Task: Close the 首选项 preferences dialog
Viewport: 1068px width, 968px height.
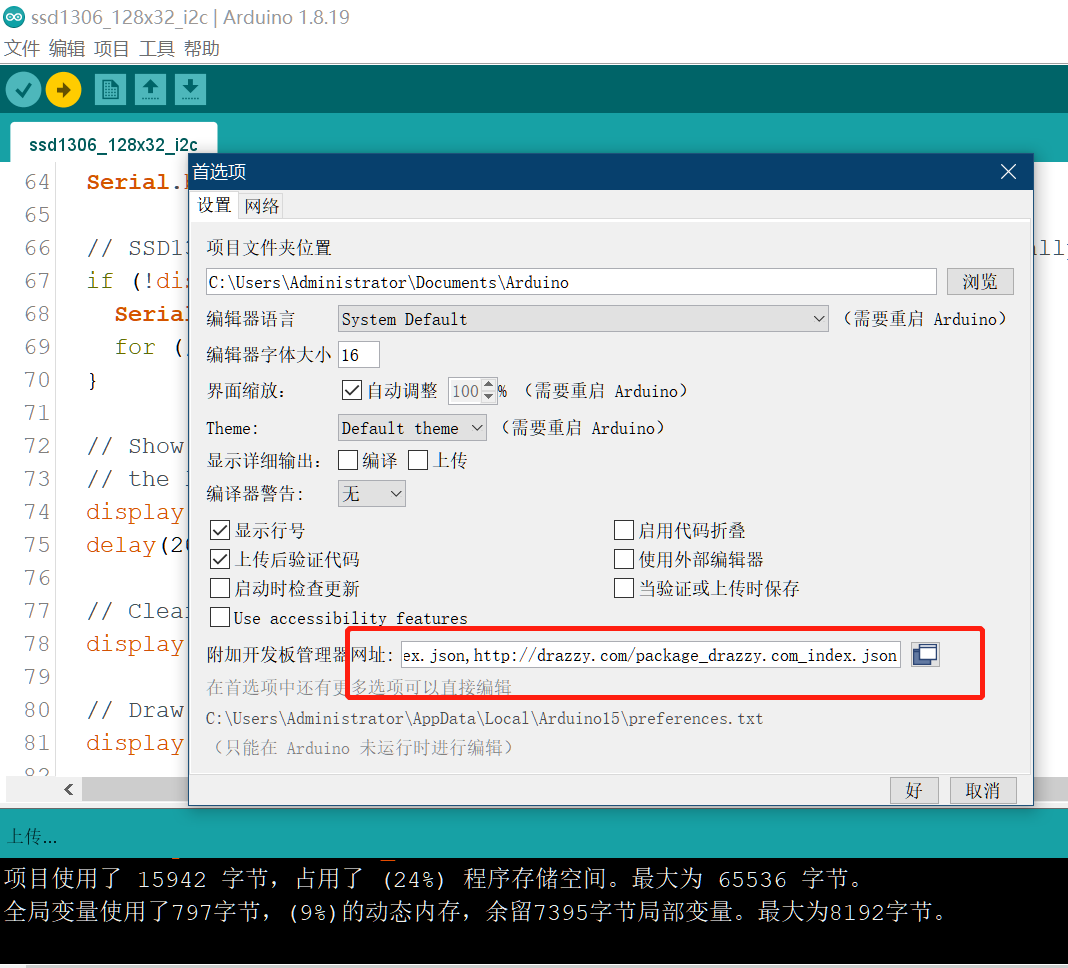Action: [x=1009, y=172]
